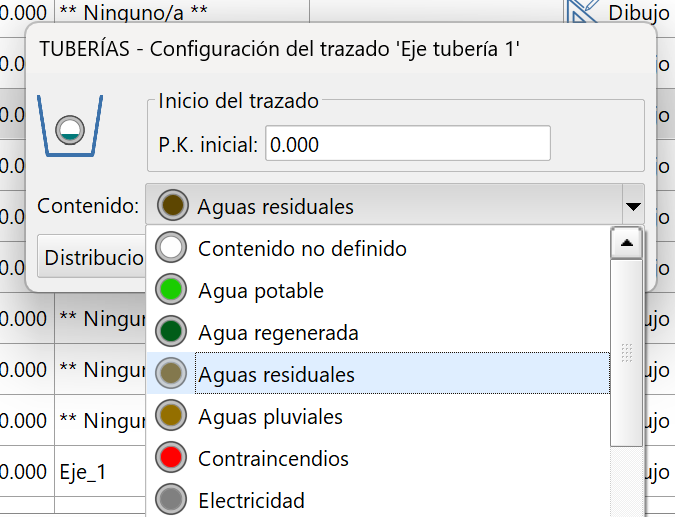Click the Distribución button
The height and width of the screenshot is (517, 675).
(x=94, y=257)
